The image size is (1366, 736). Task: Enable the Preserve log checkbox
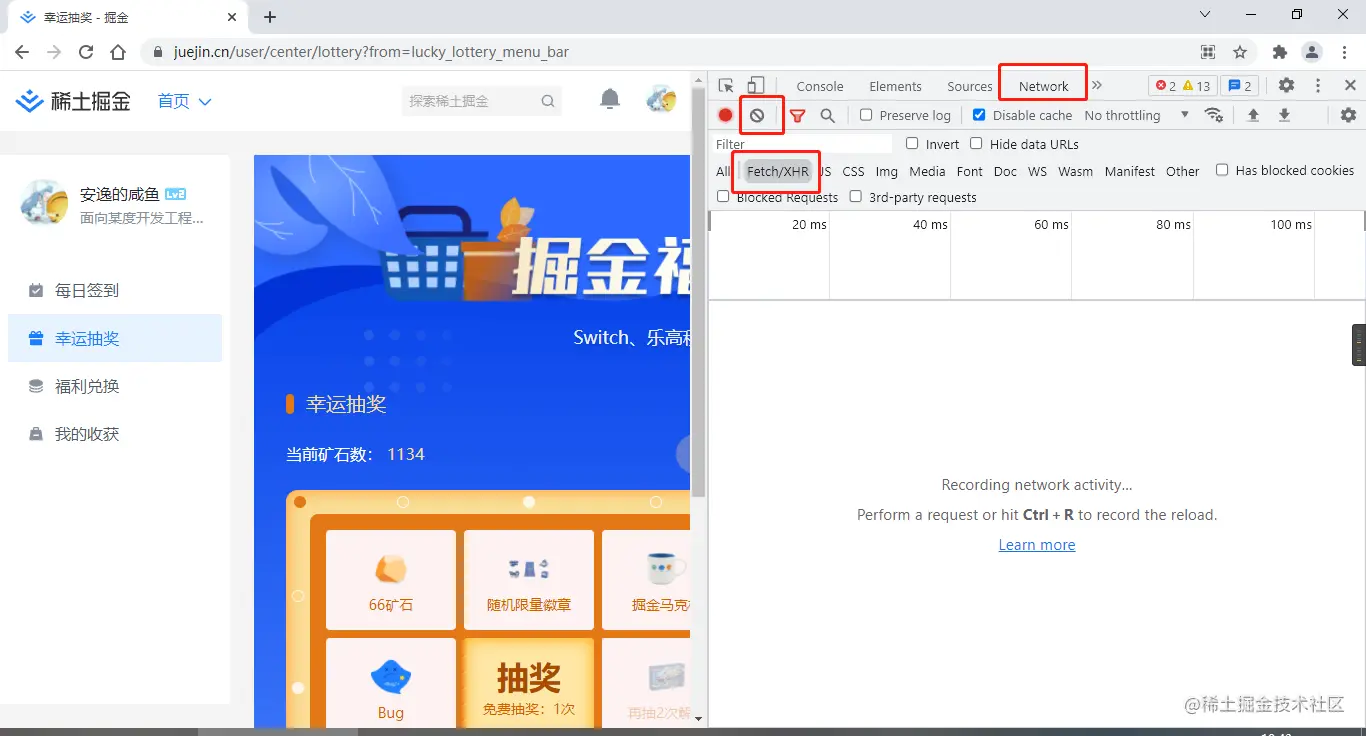pos(864,114)
